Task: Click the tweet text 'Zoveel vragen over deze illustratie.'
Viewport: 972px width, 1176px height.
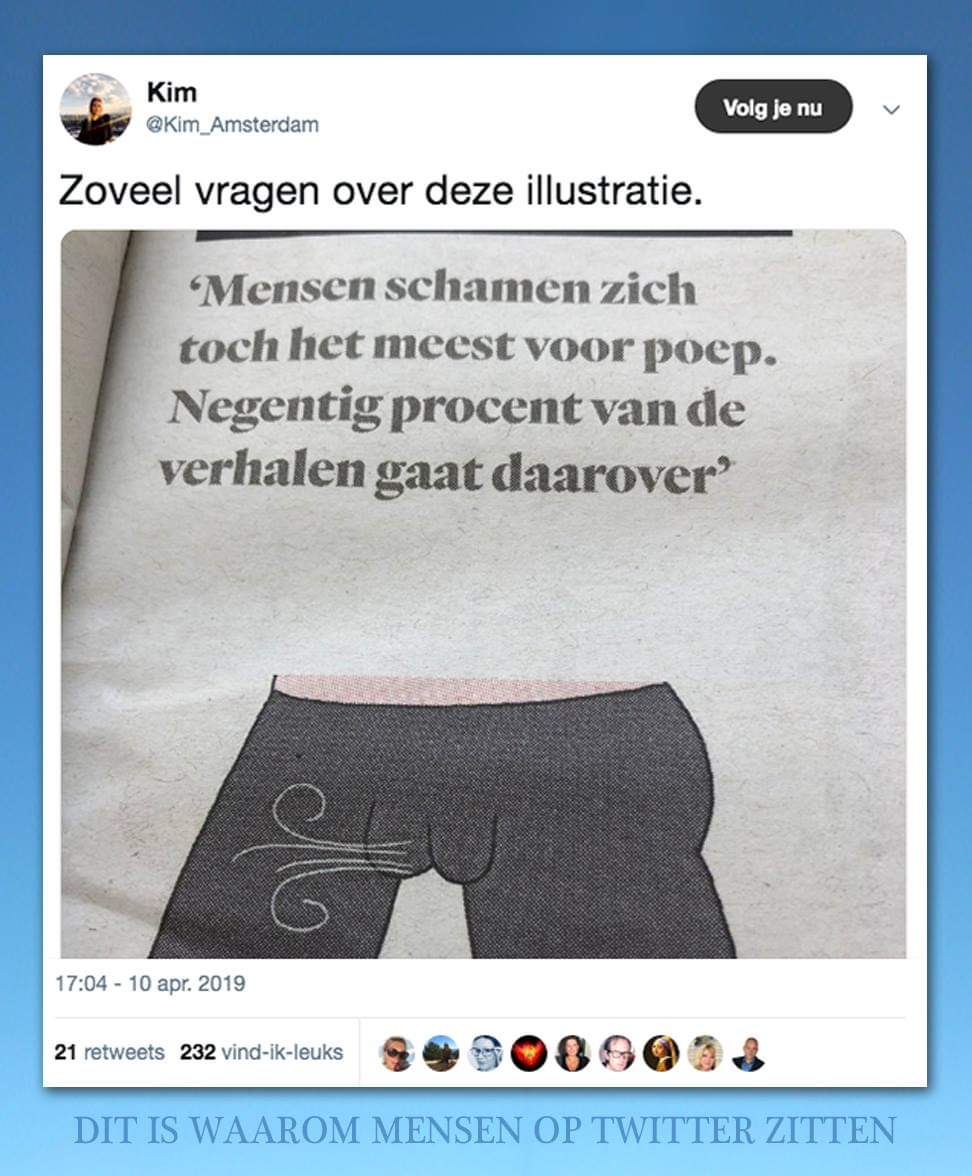Action: pyautogui.click(x=380, y=190)
